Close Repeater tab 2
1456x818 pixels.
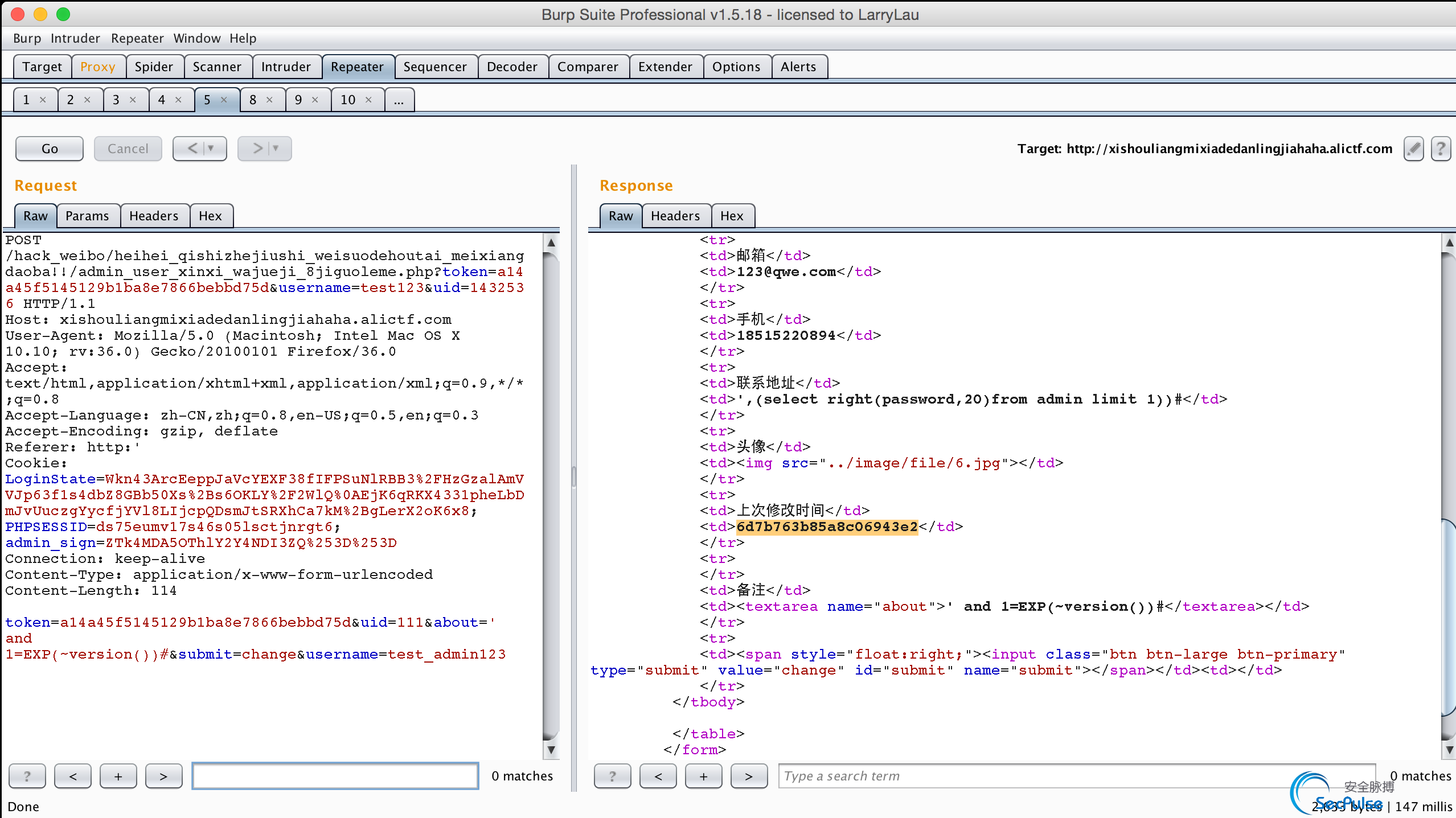click(x=87, y=100)
